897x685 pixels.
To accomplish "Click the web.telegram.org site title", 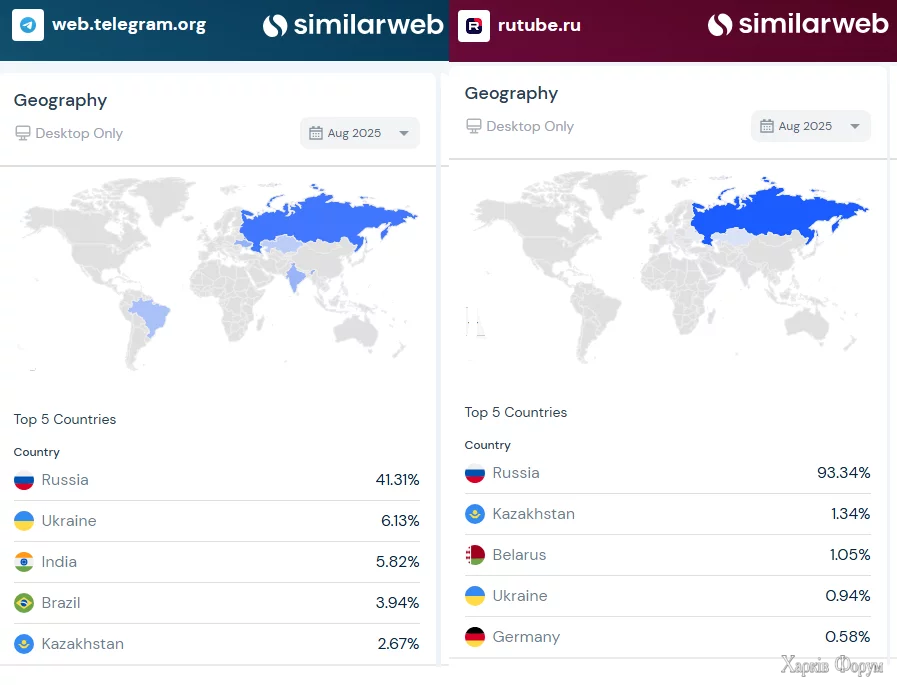I will pos(129,25).
